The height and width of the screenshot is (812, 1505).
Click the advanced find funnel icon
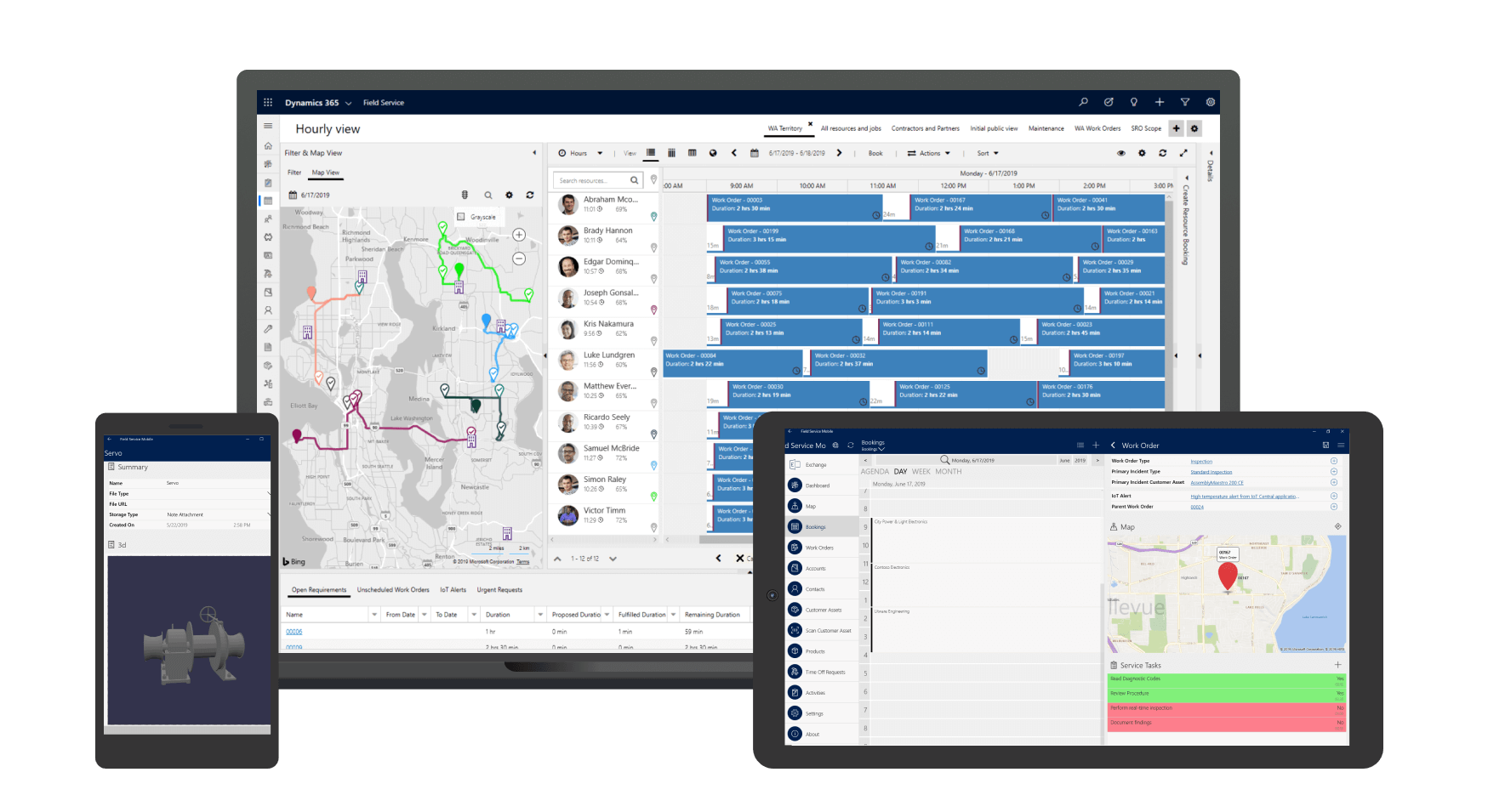[x=1184, y=102]
